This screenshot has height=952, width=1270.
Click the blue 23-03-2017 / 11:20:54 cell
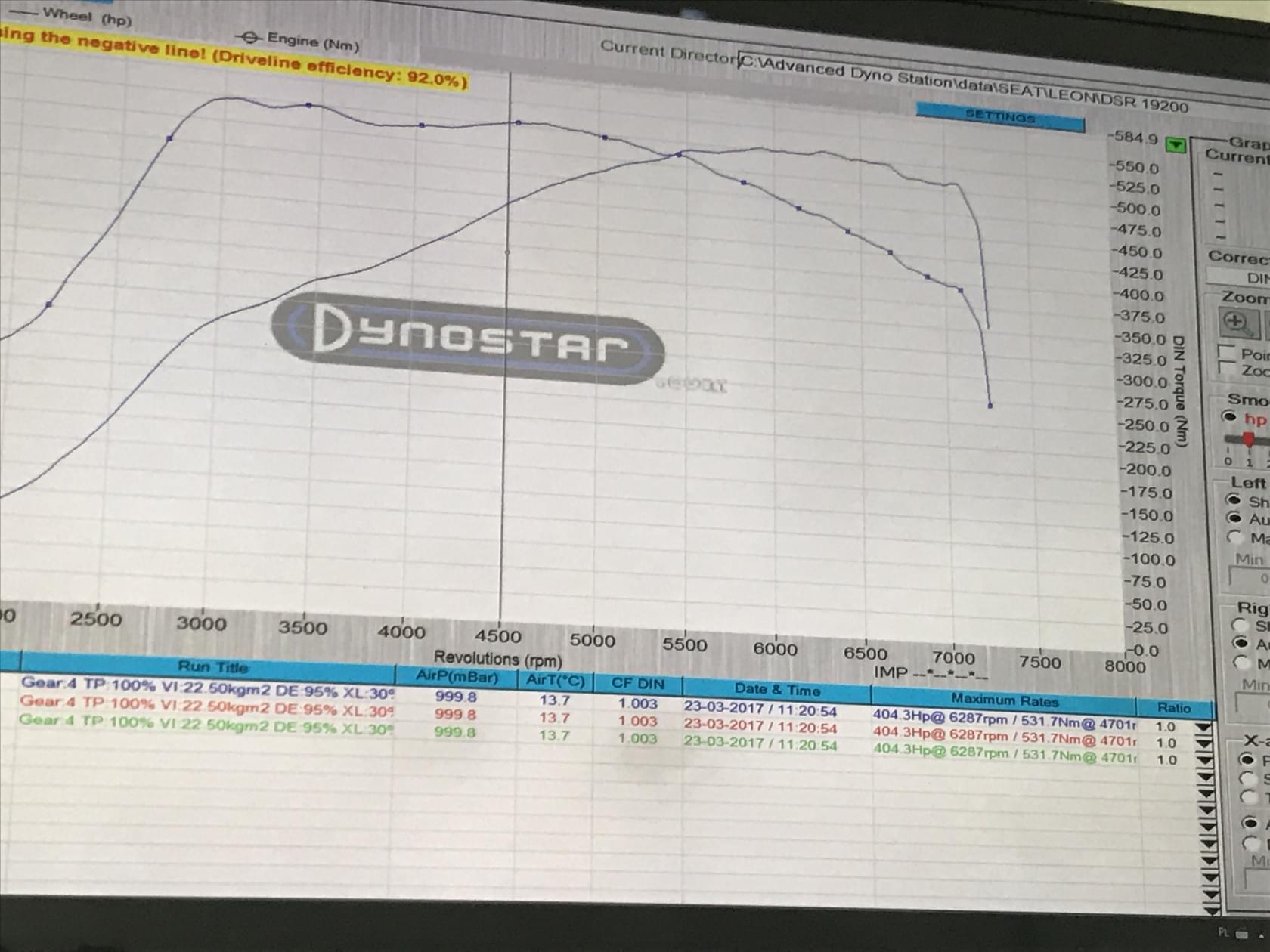(760, 710)
